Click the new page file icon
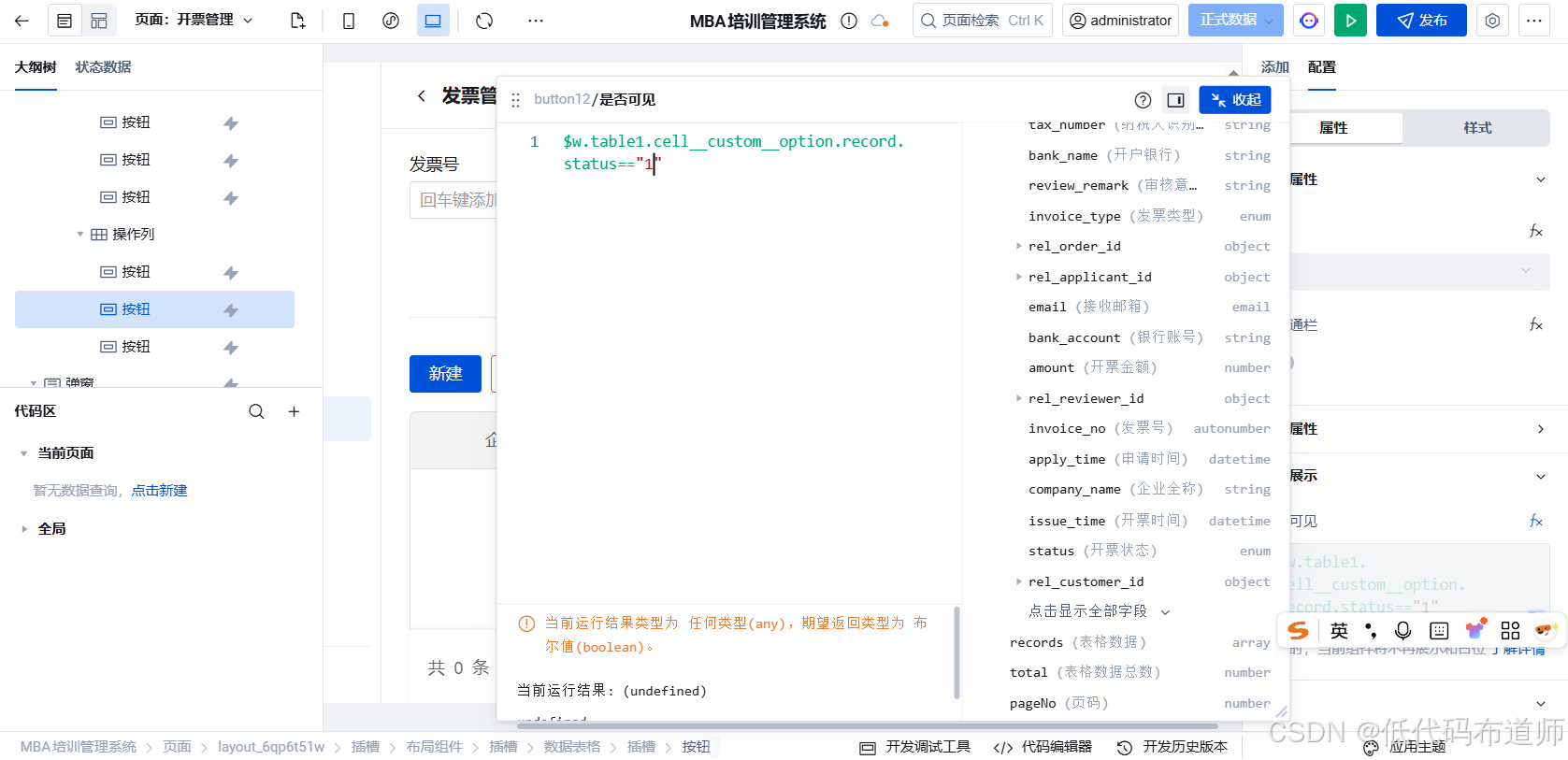 point(298,21)
